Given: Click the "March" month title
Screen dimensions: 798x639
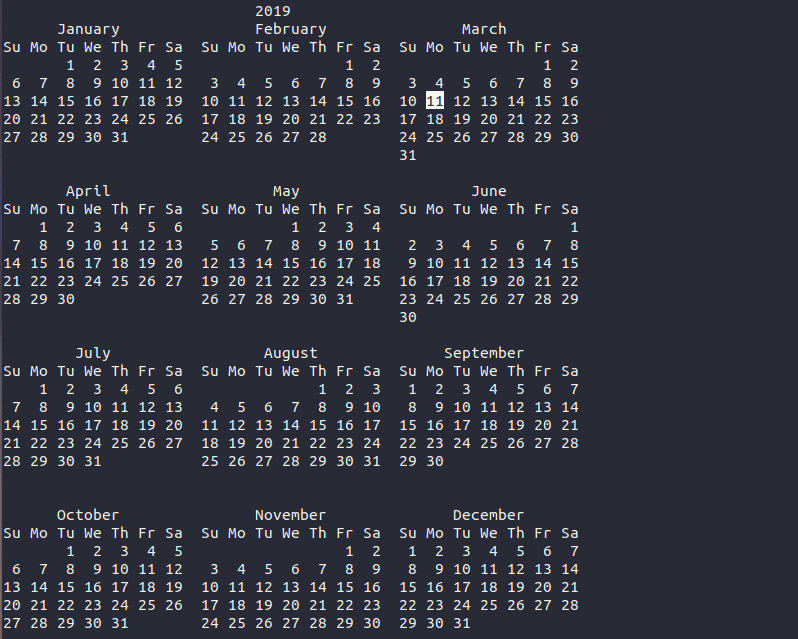Looking at the screenshot, I should 484,29.
